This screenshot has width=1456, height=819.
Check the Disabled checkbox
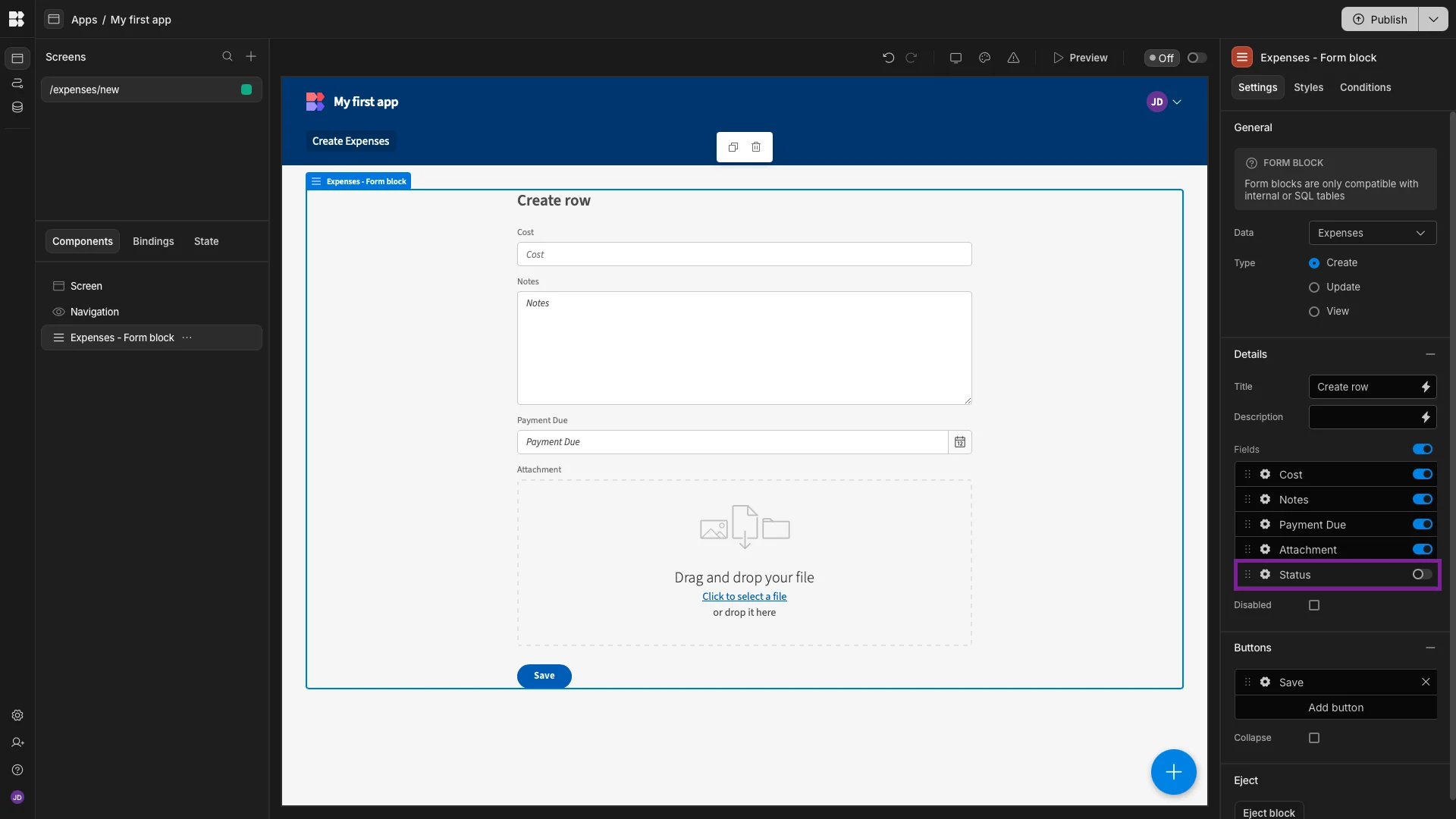coord(1314,605)
